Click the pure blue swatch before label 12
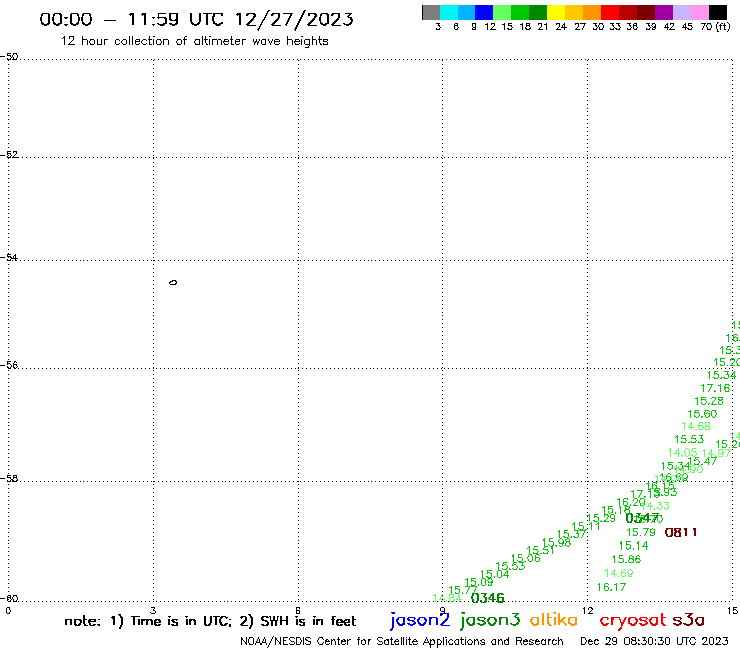 point(484,12)
